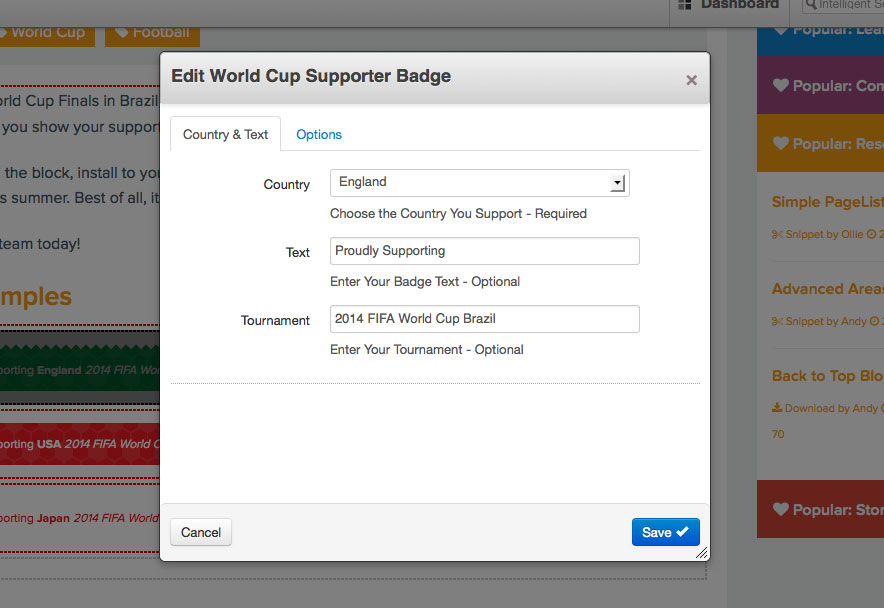The width and height of the screenshot is (884, 608).
Task: Click the snippet scissors icon by Andy
Action: 777,321
